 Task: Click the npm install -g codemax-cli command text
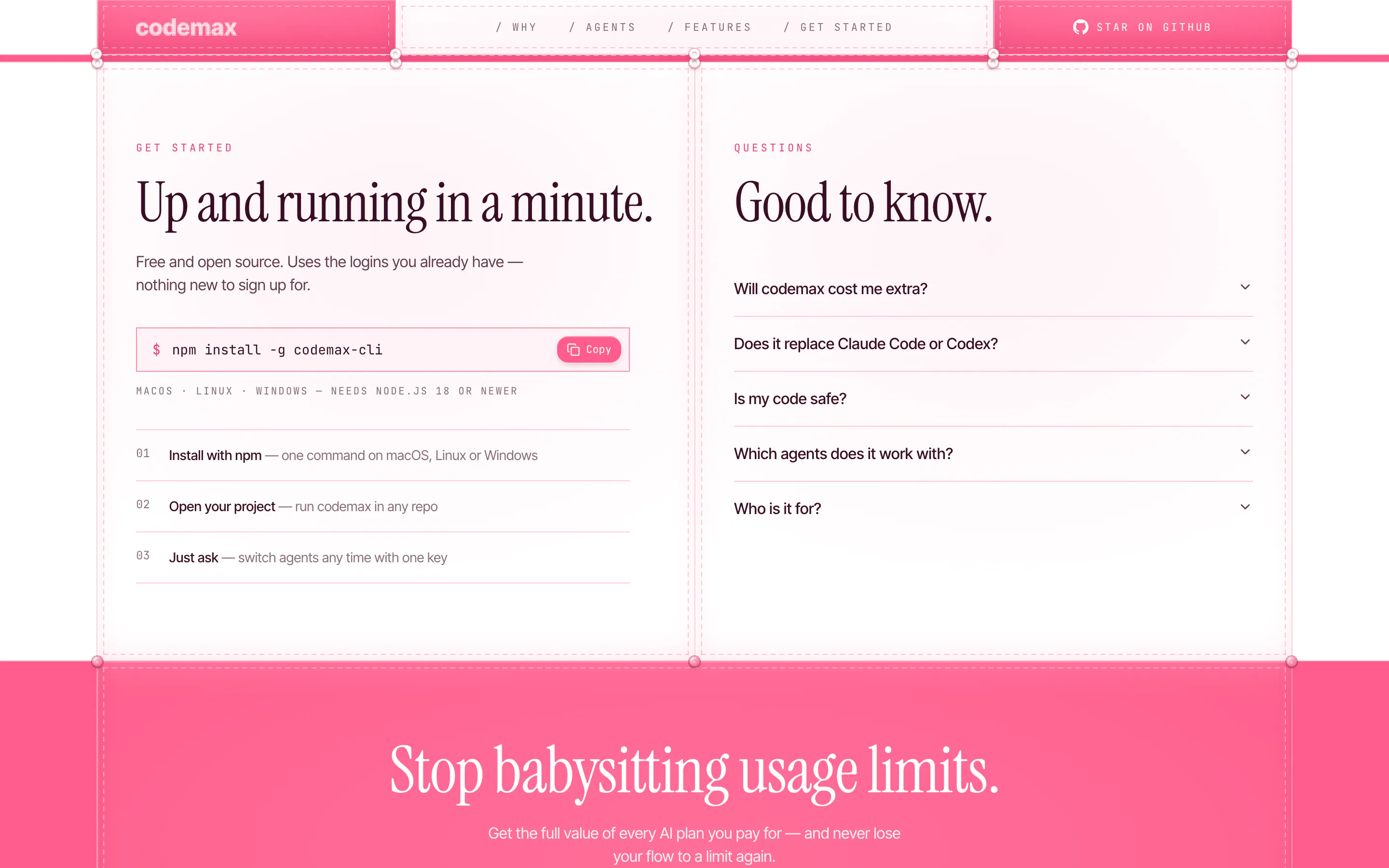277,350
